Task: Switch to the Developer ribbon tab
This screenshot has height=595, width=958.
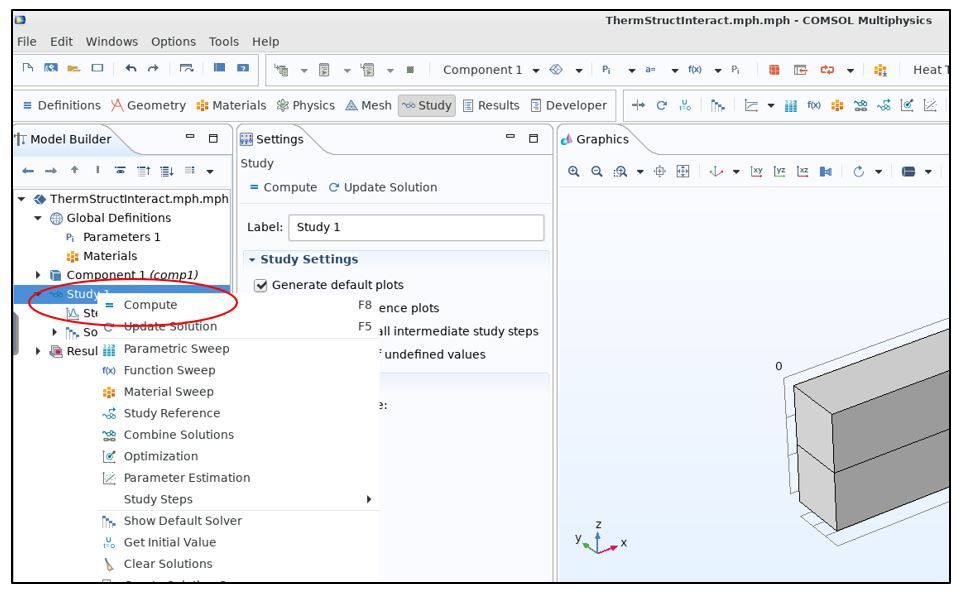Action: click(569, 106)
